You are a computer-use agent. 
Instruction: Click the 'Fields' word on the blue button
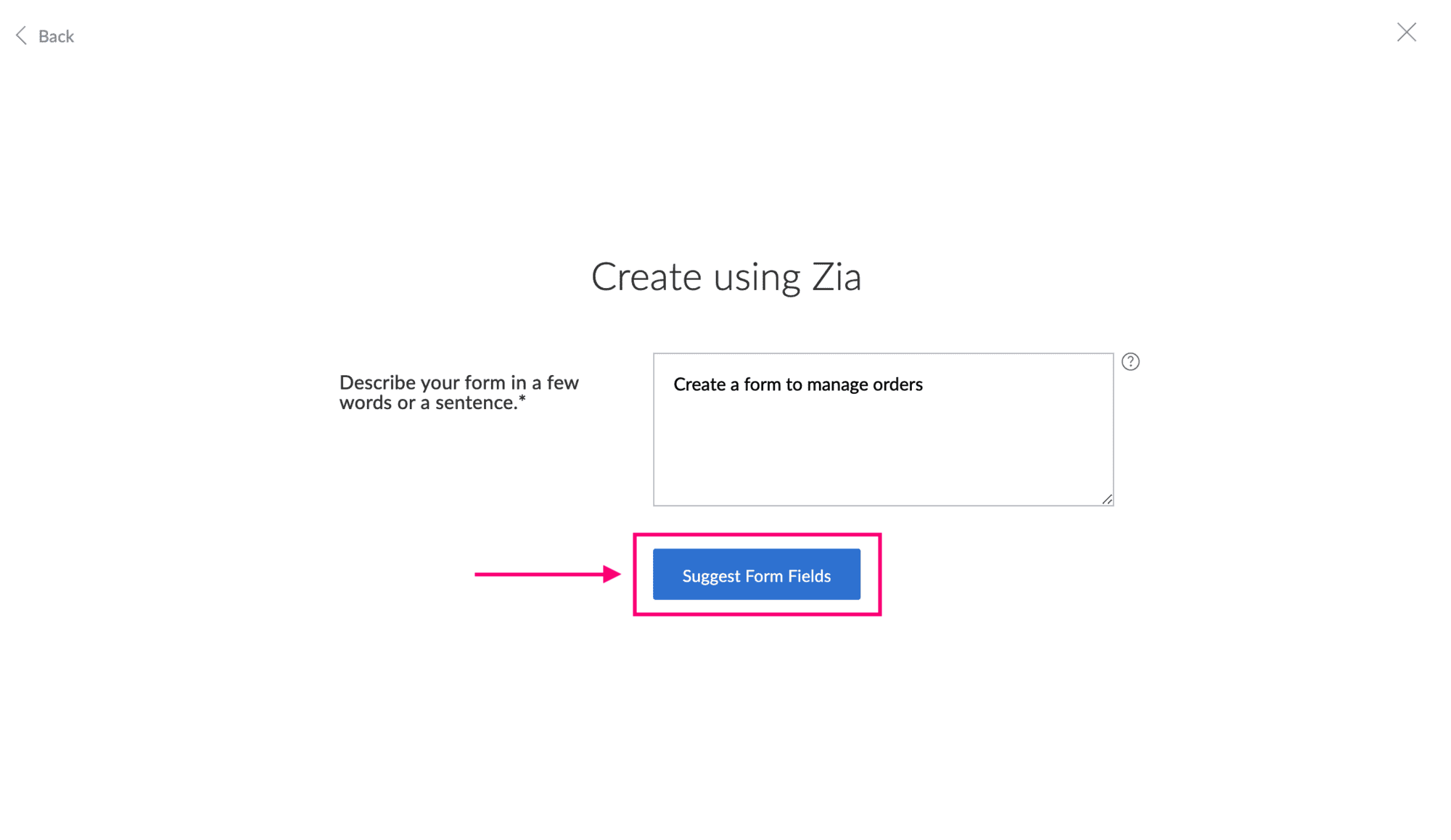(x=809, y=576)
